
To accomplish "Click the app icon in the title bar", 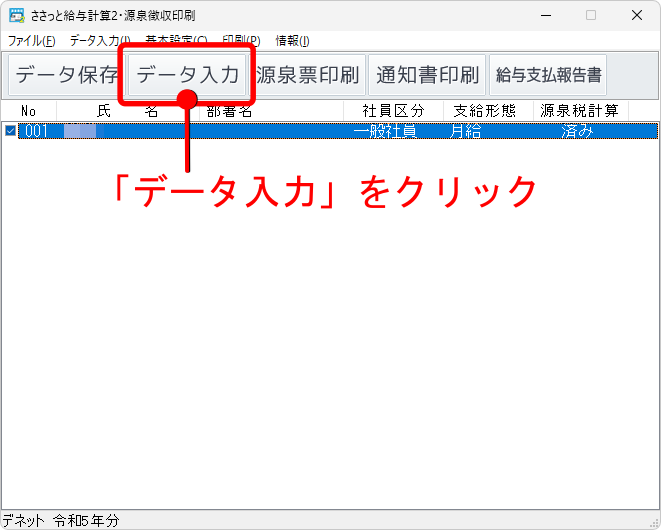I will pos(16,15).
